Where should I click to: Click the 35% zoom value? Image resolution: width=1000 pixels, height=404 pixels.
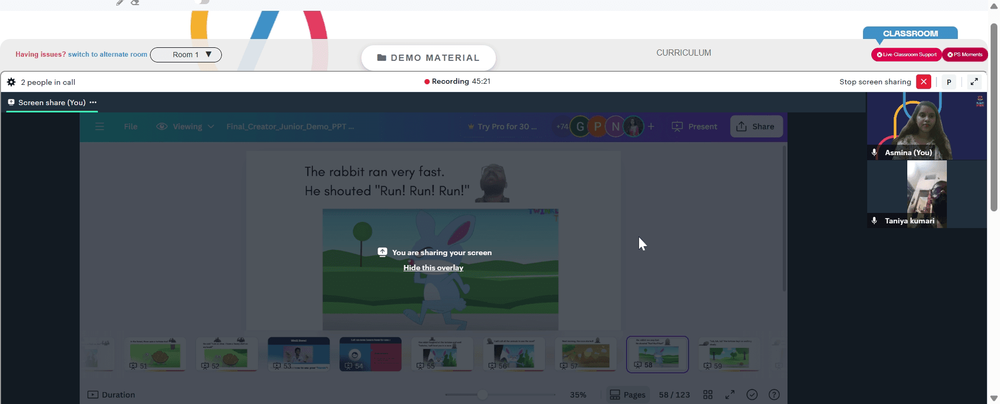(x=578, y=394)
